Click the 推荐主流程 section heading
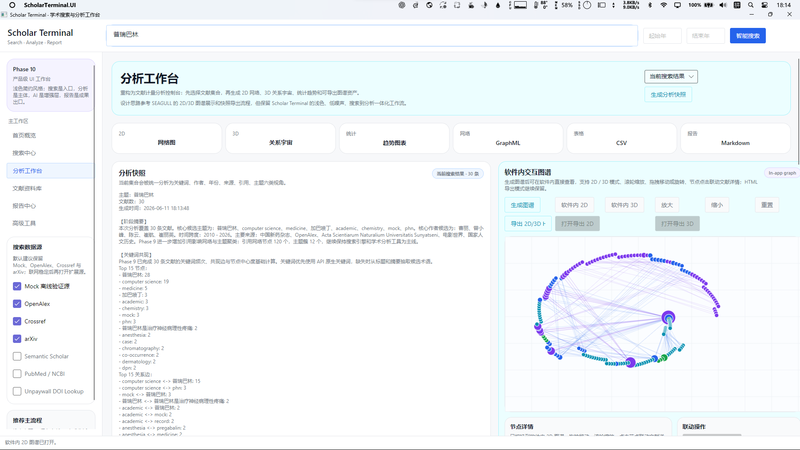 28,420
